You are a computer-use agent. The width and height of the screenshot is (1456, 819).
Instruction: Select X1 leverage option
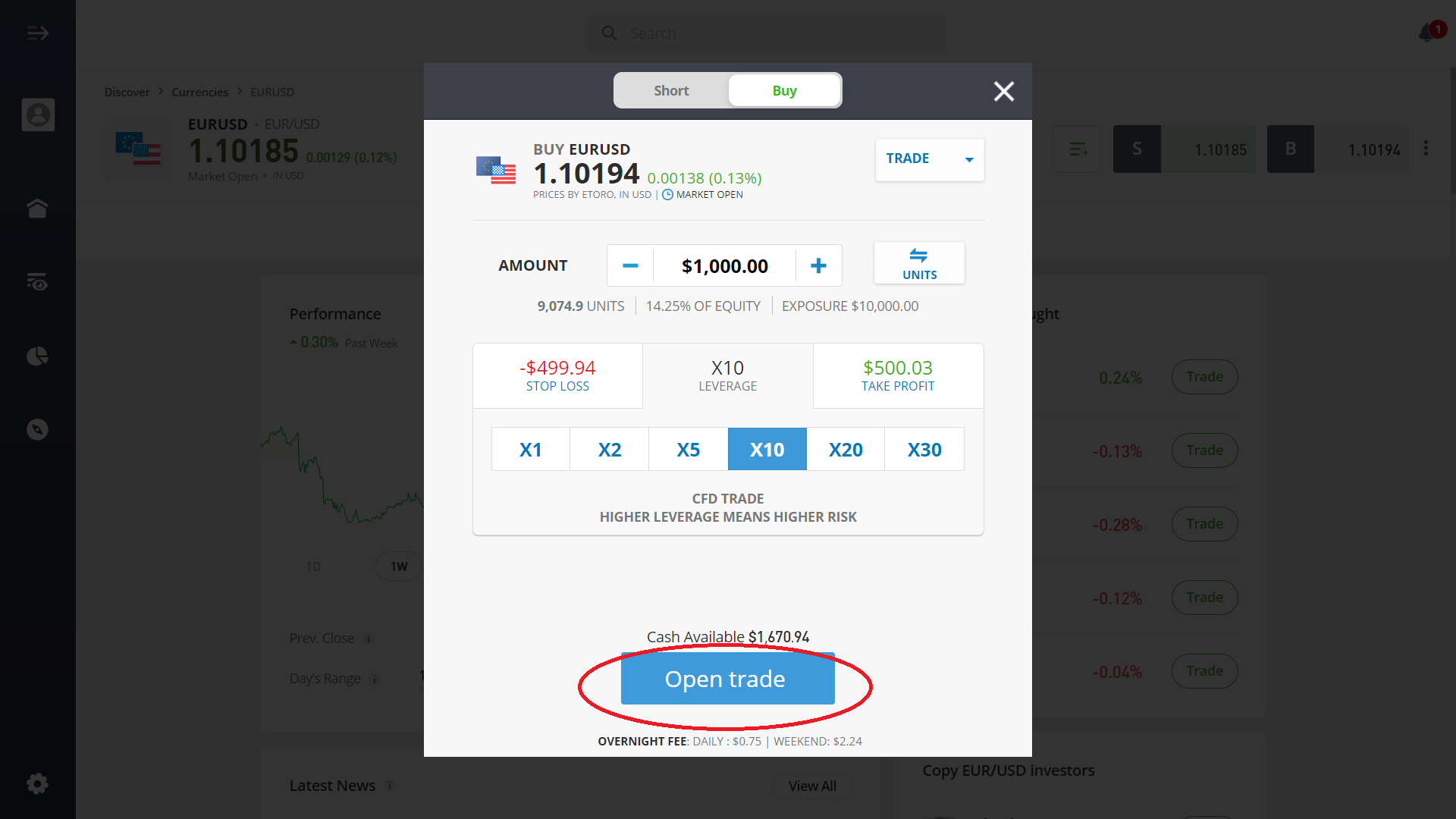530,448
